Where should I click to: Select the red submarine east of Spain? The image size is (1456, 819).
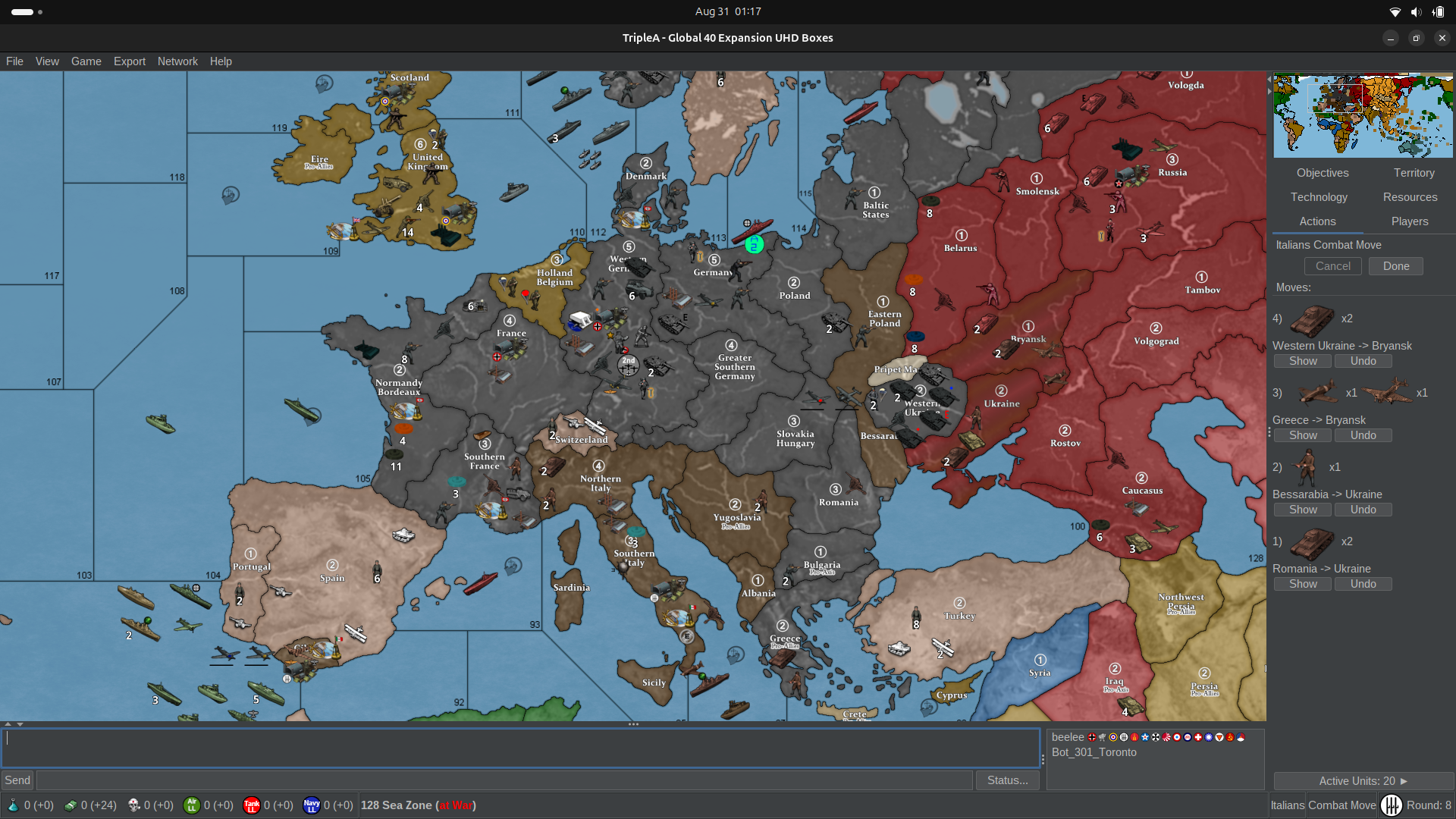pyautogui.click(x=481, y=583)
